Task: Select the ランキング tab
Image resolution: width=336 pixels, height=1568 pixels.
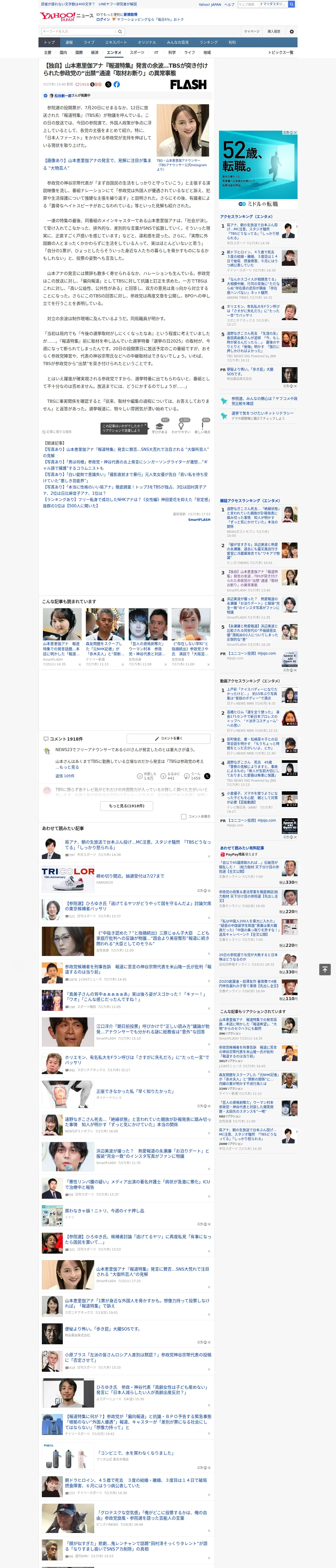Action: coord(209,42)
